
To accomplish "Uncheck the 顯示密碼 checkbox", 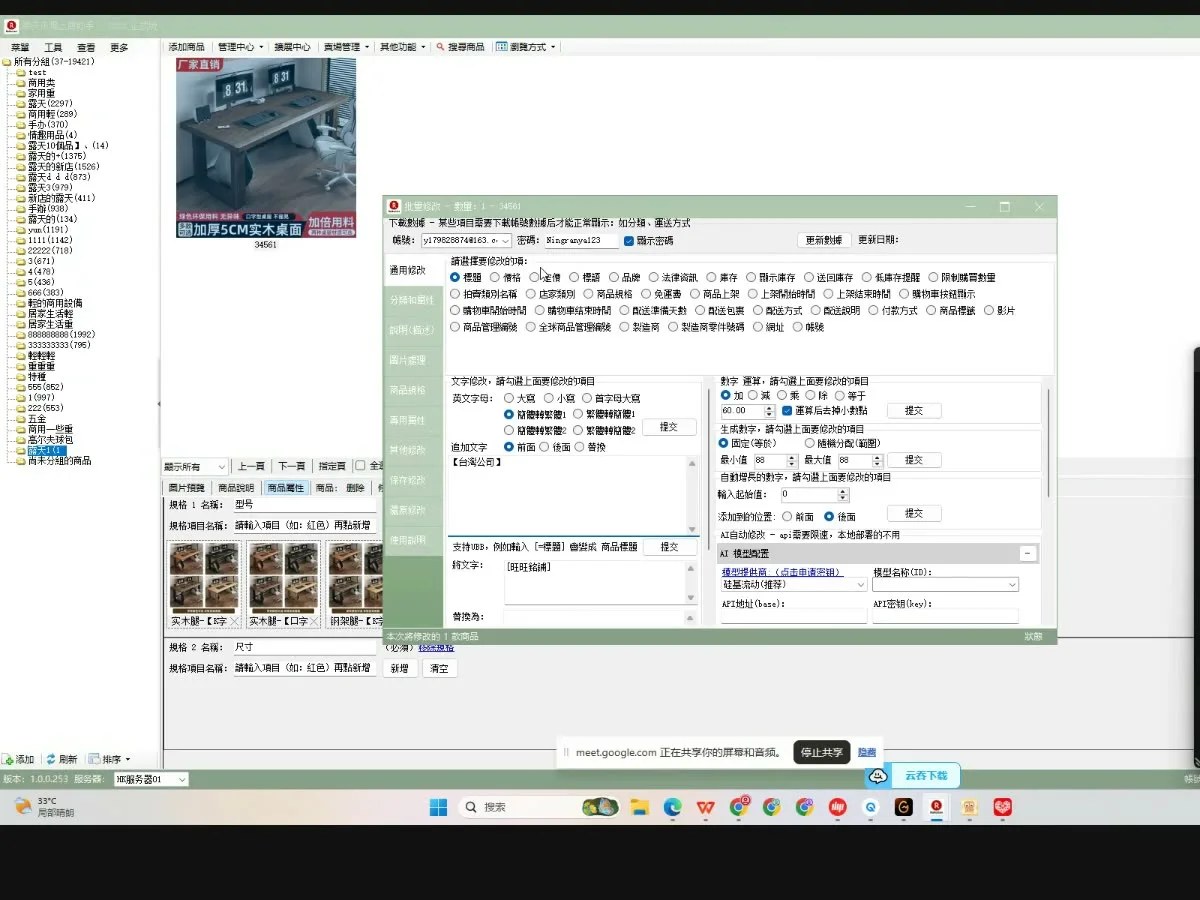I will 629,241.
